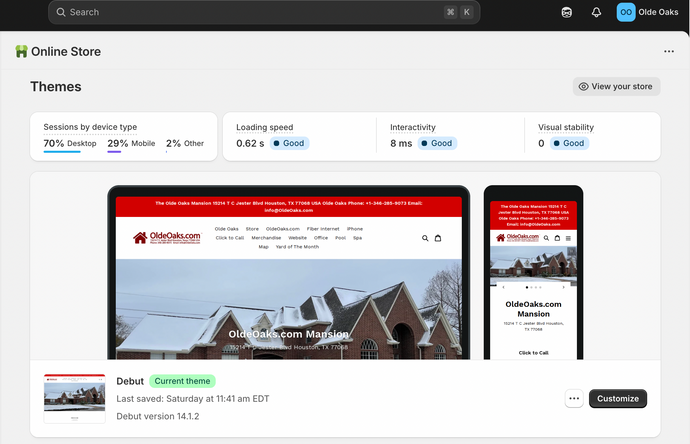
Task: Click Debut version 14.1.2 text
Action: 158,416
